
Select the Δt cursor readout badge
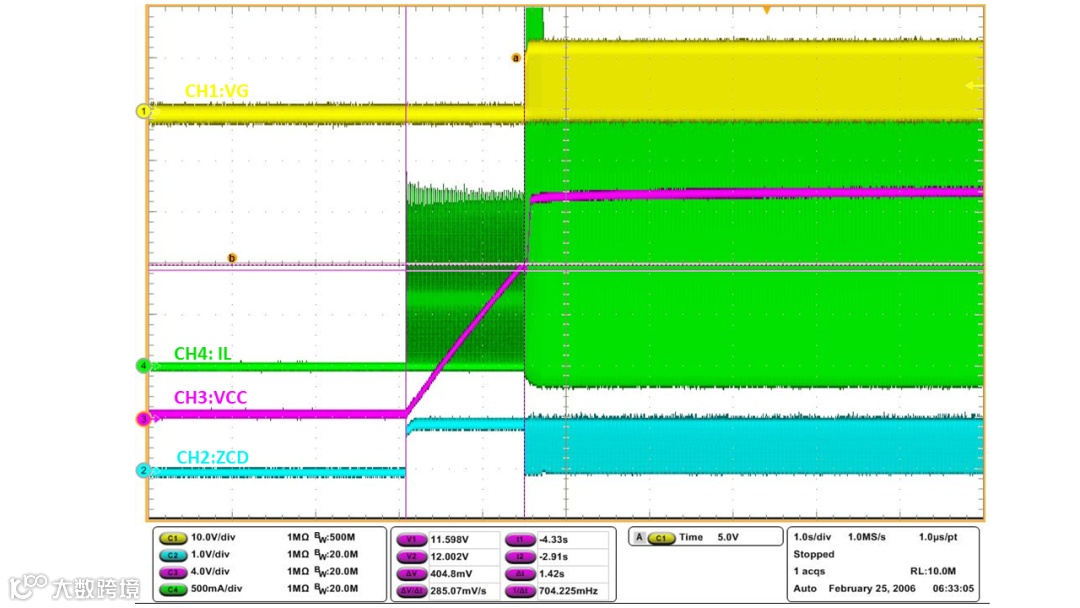(520, 574)
